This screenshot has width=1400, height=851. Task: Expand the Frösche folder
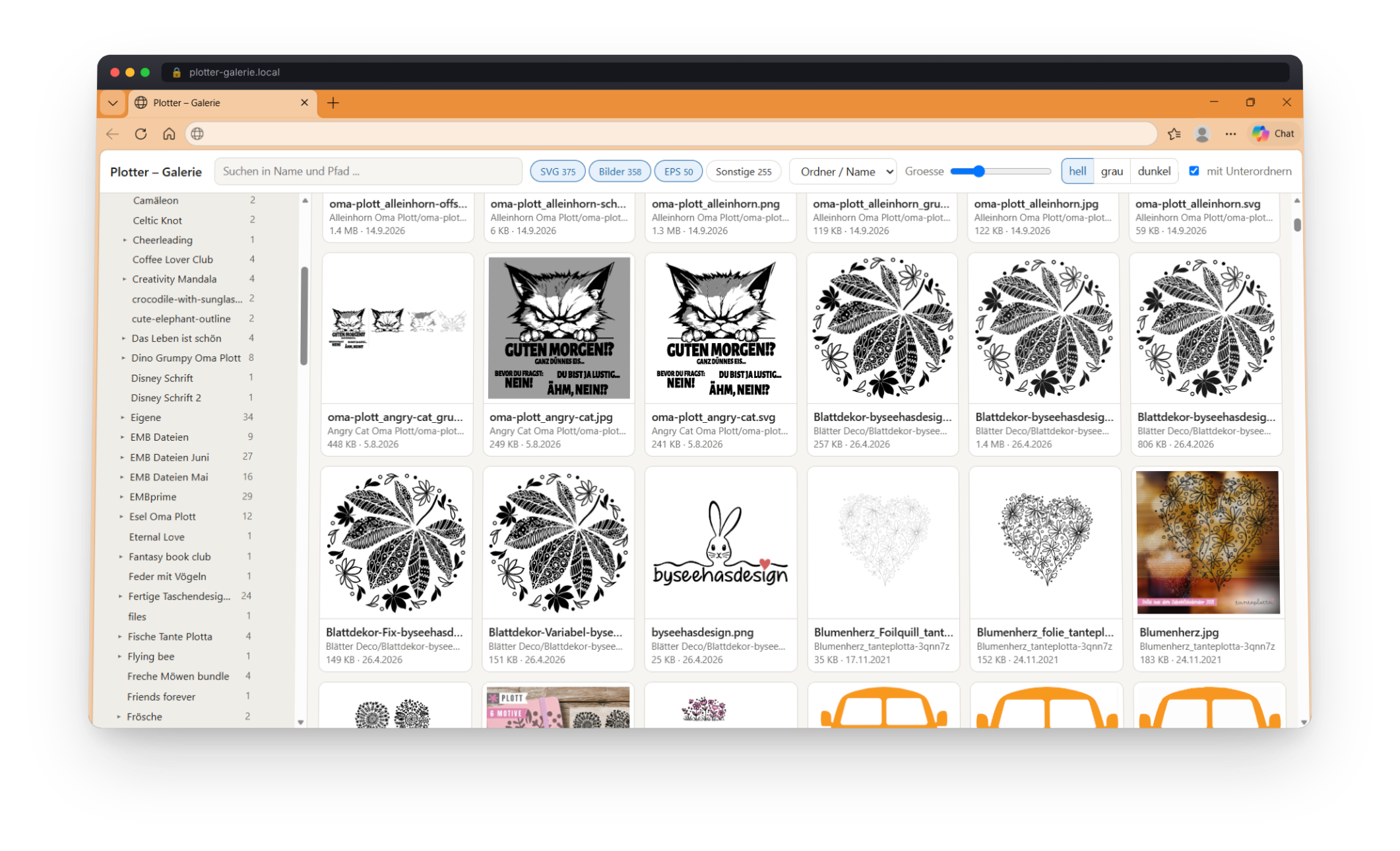click(119, 716)
